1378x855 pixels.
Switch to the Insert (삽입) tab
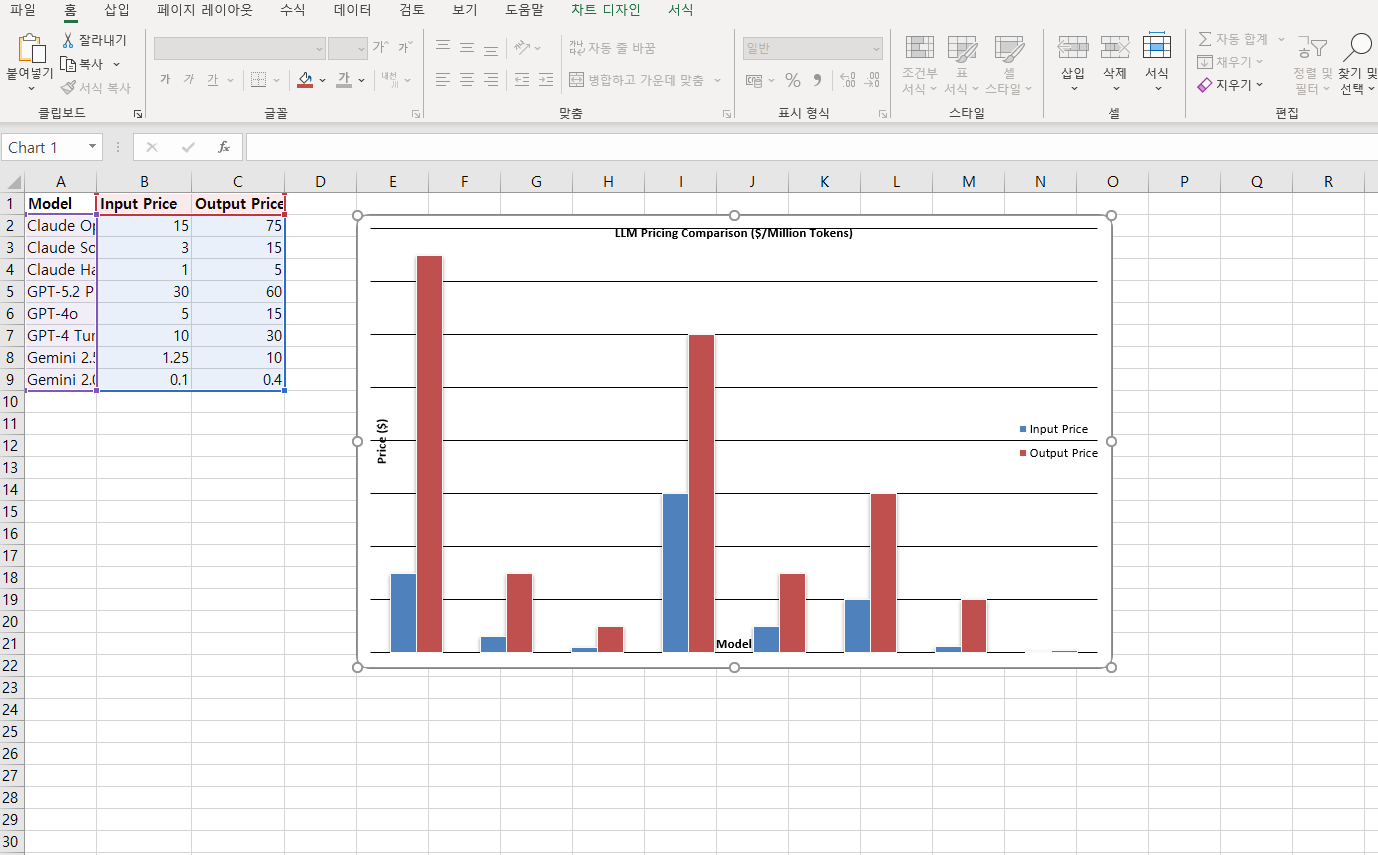(x=117, y=10)
